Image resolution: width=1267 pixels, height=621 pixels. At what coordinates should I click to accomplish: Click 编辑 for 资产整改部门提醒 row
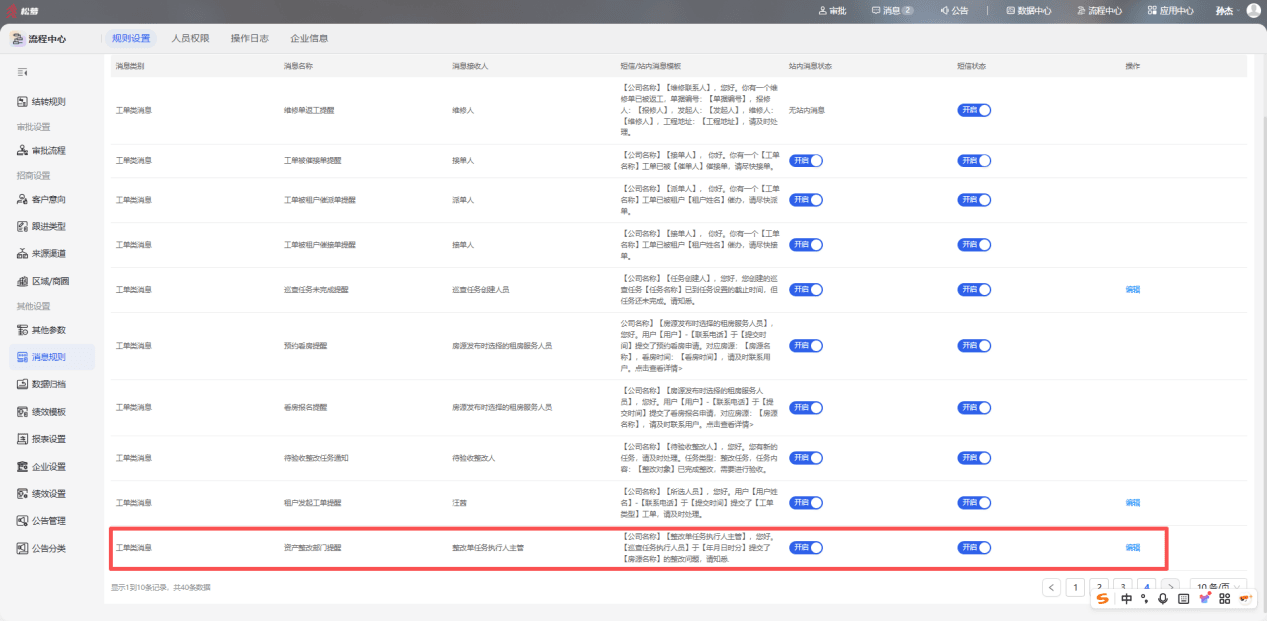pyautogui.click(x=1132, y=547)
